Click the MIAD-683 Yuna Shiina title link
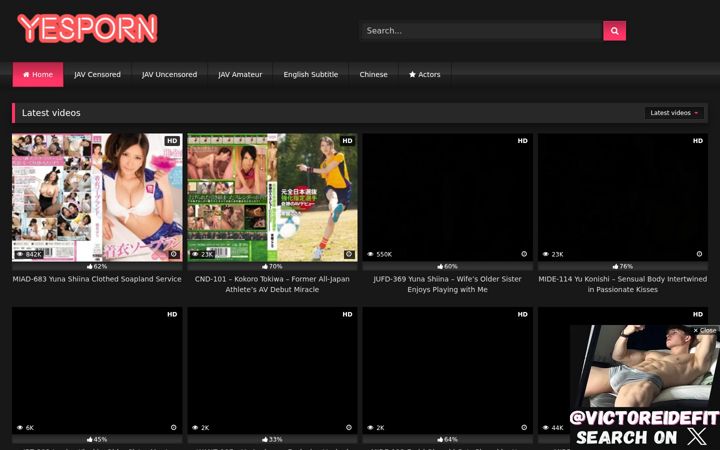The height and width of the screenshot is (450, 720). (97, 279)
